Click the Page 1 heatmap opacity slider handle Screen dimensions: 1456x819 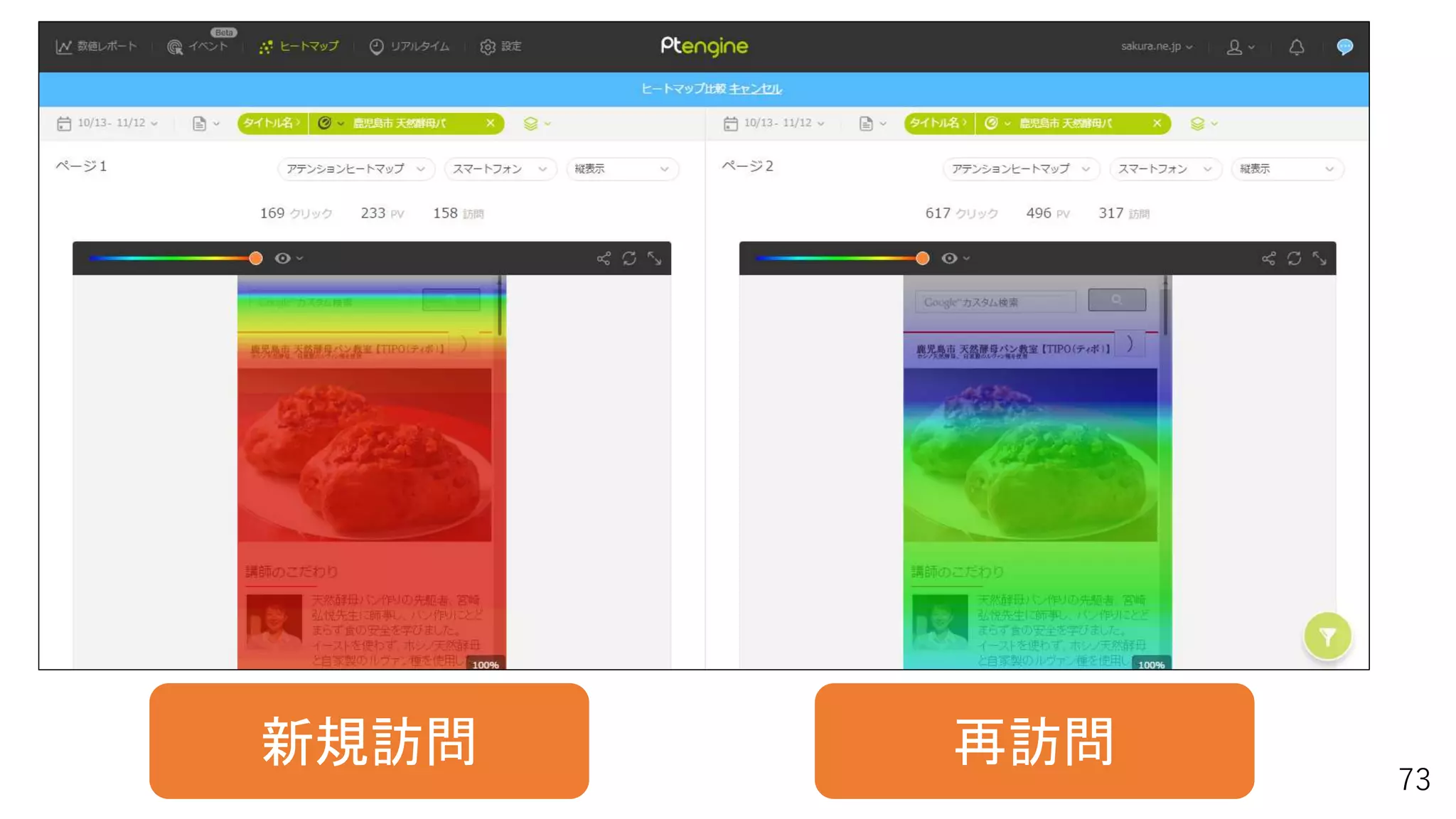point(256,258)
